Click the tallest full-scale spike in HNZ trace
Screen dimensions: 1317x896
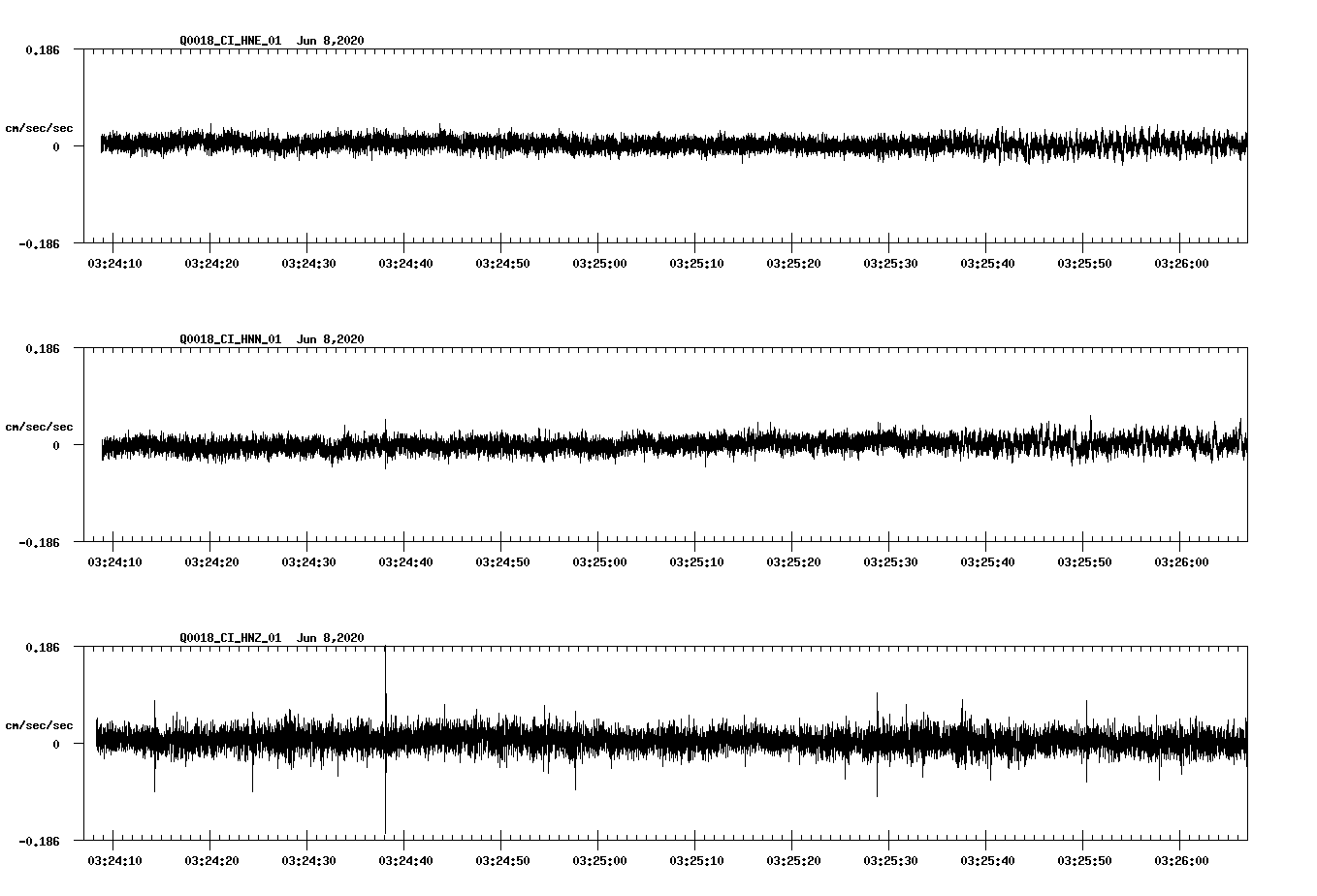(x=385, y=740)
